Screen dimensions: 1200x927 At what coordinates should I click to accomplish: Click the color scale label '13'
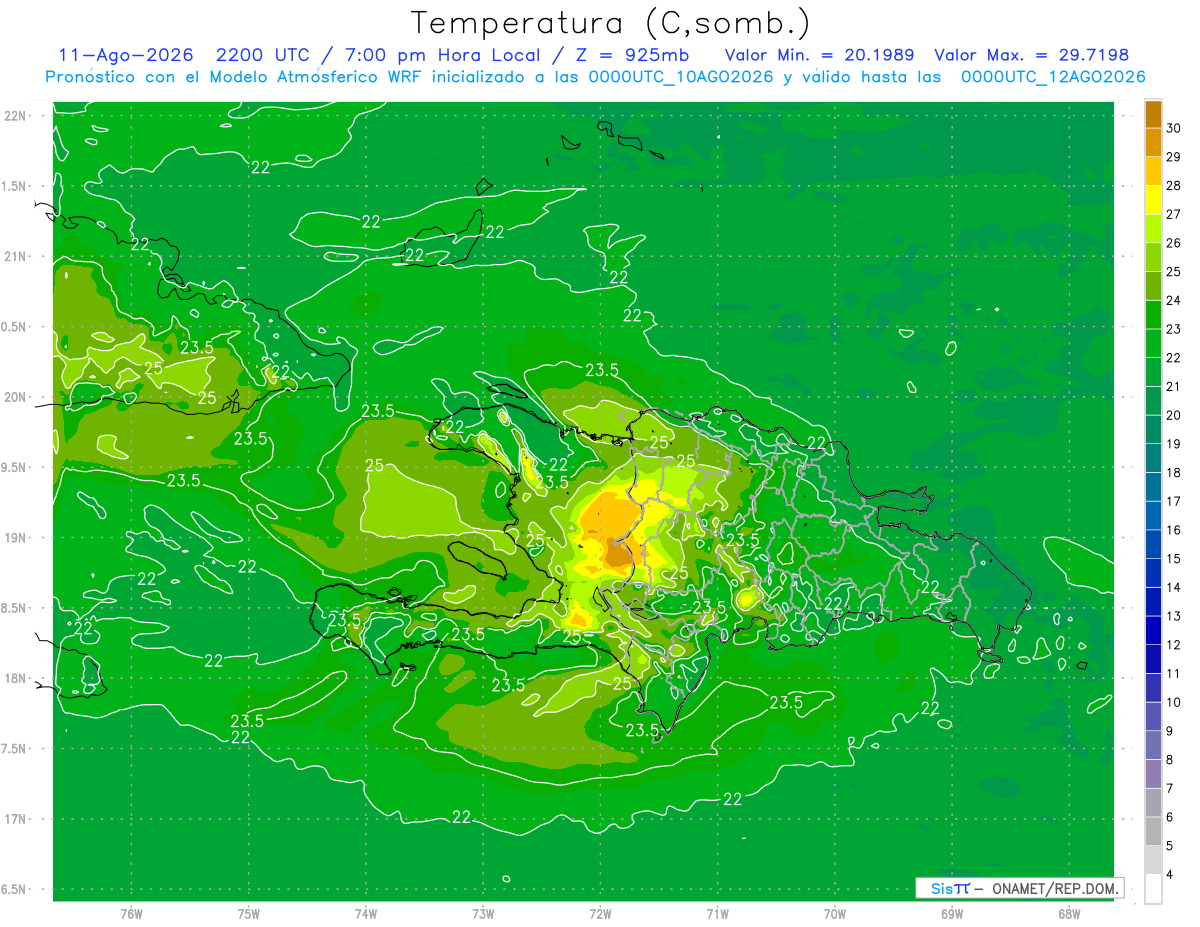pos(1174,616)
